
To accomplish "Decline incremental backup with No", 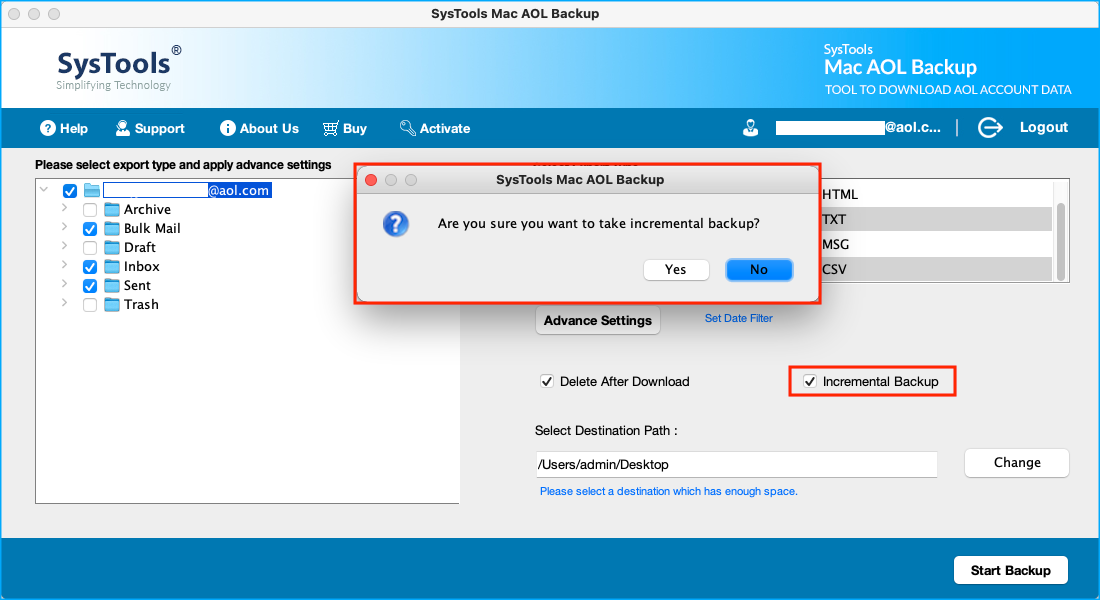I will click(759, 269).
